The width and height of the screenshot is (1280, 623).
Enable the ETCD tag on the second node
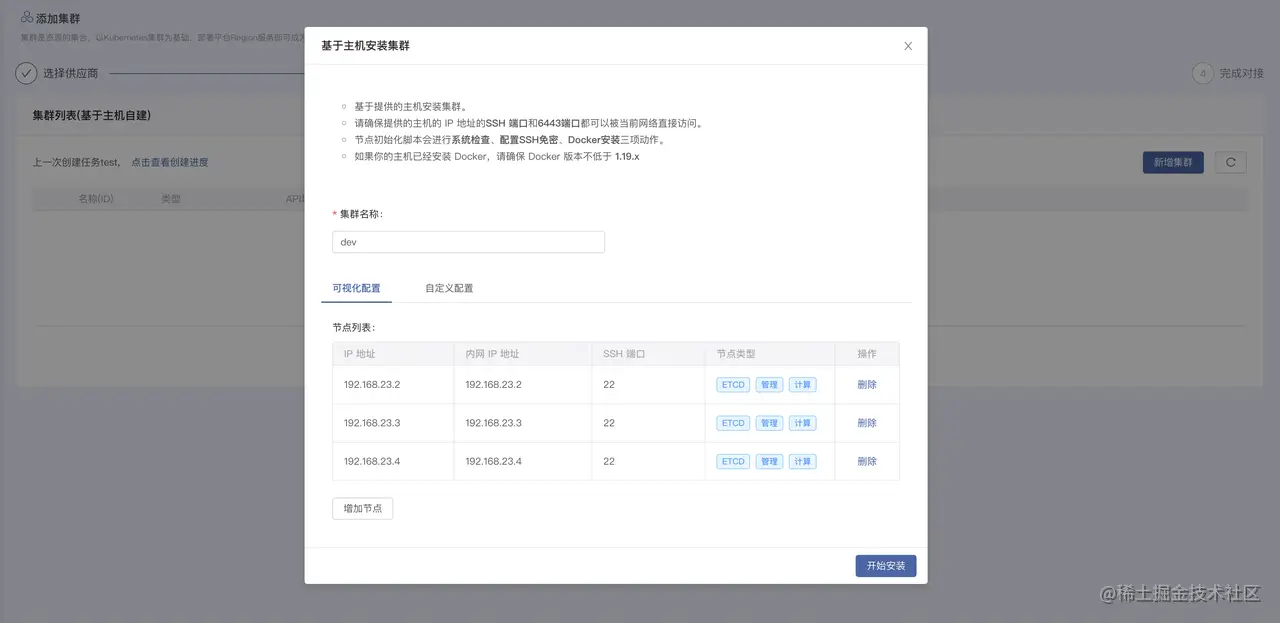(x=732, y=422)
